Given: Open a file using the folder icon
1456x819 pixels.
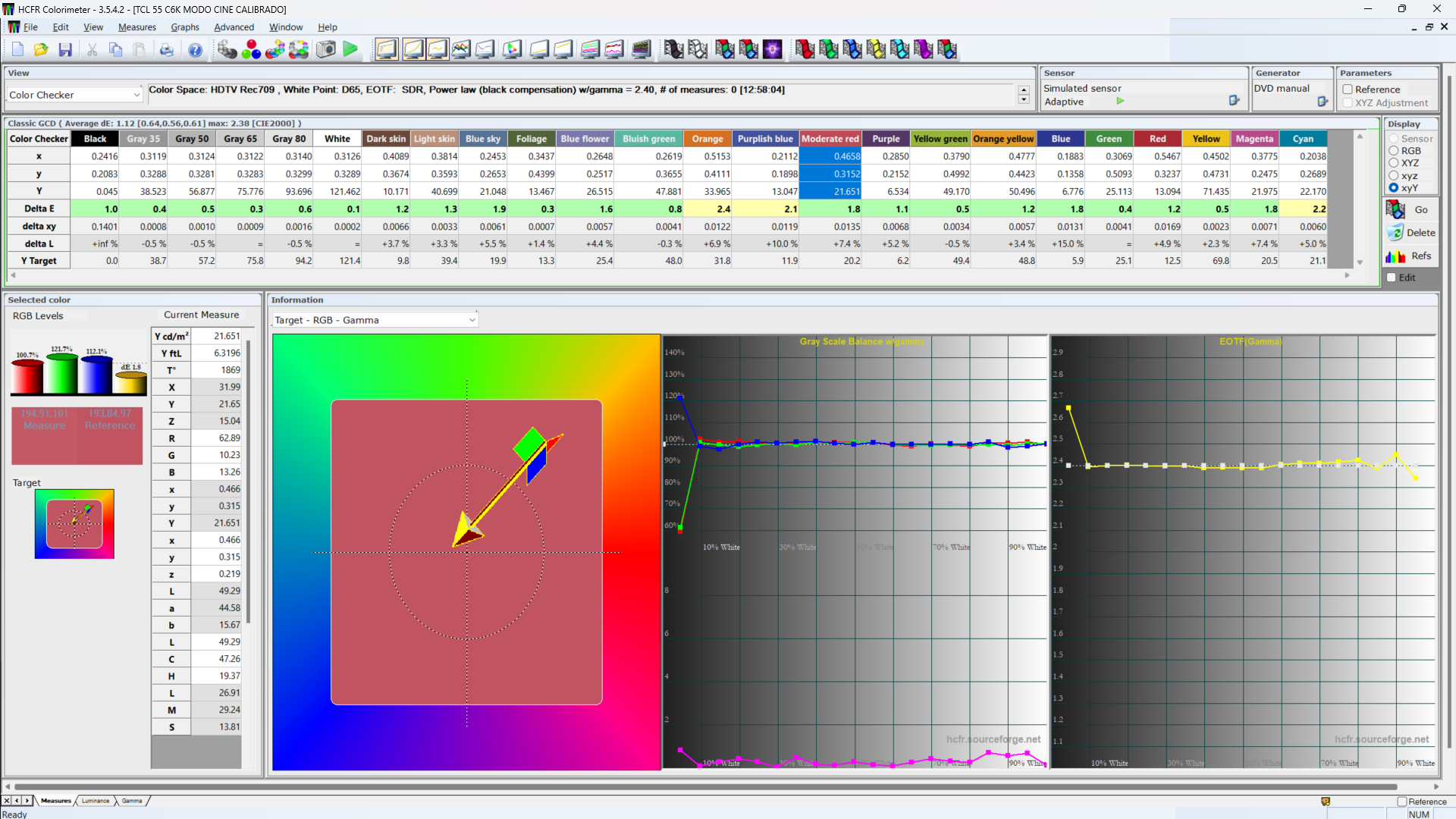Looking at the screenshot, I should [x=41, y=50].
